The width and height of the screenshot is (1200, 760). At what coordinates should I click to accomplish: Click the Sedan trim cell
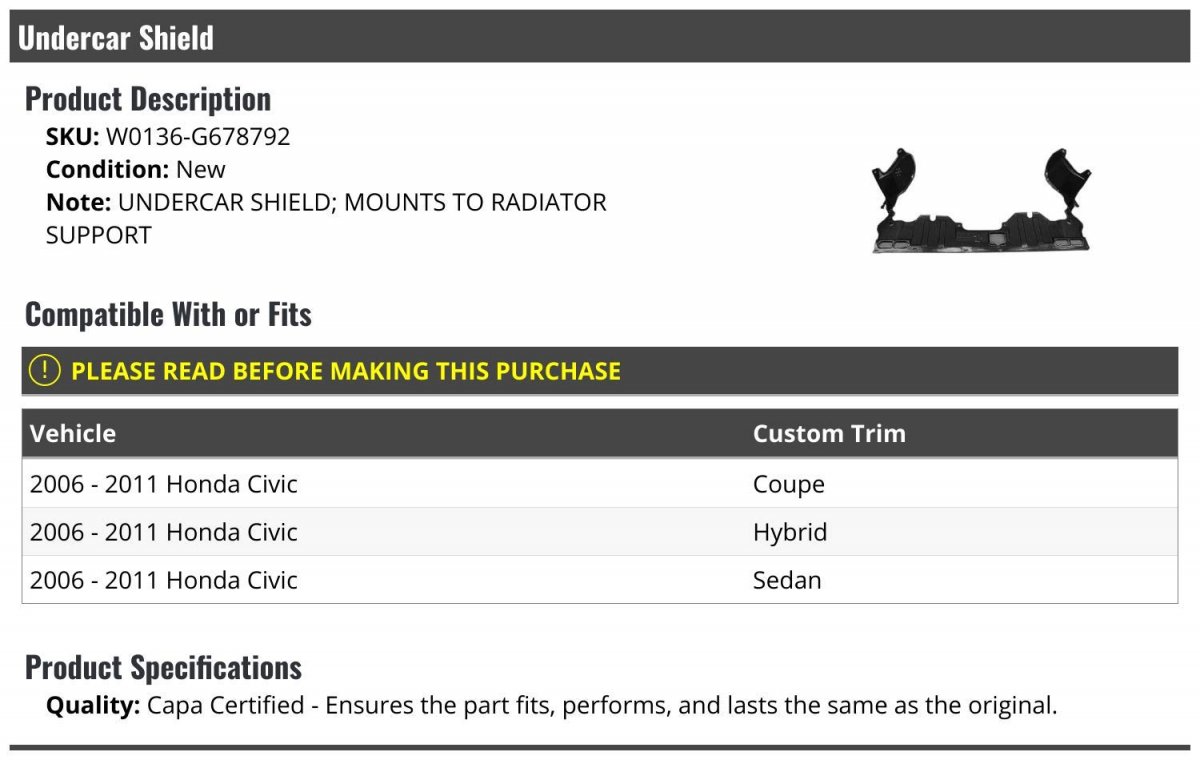pos(787,580)
